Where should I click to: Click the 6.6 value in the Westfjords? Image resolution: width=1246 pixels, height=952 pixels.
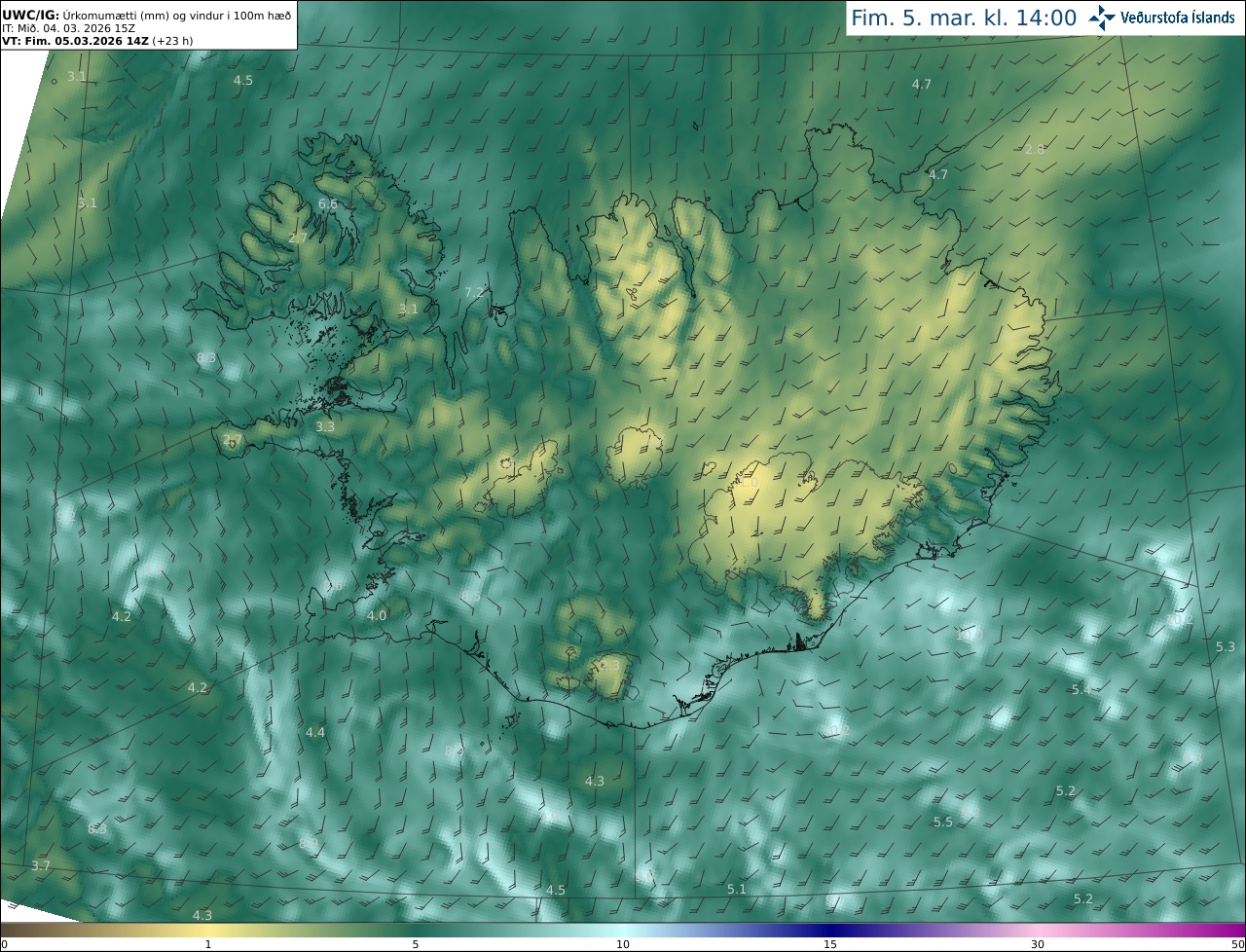328,204
